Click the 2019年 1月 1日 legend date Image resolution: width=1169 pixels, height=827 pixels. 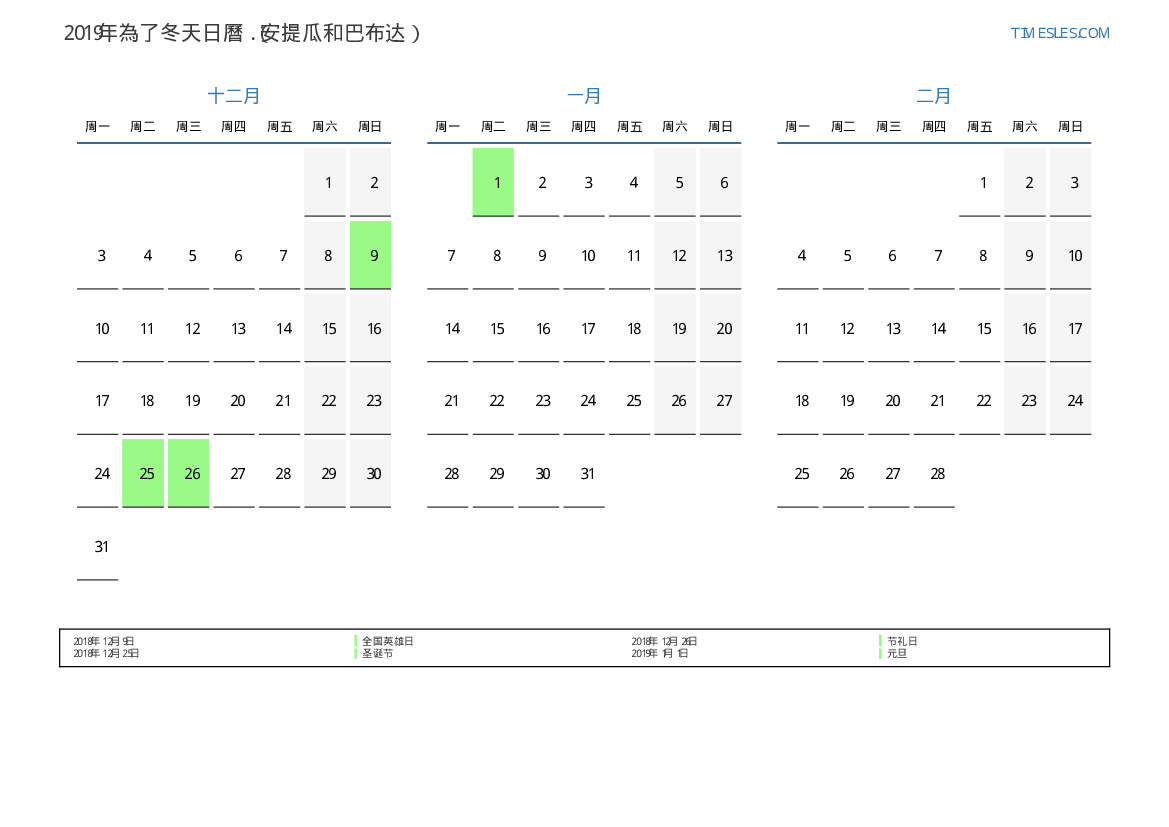[660, 654]
